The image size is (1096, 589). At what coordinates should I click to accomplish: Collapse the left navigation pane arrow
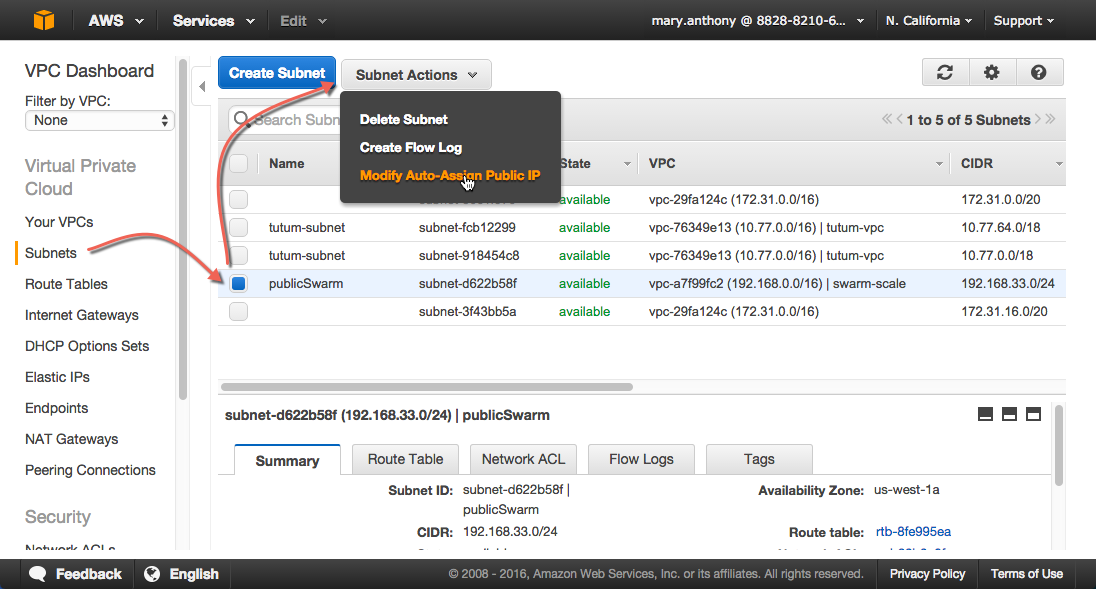point(202,87)
